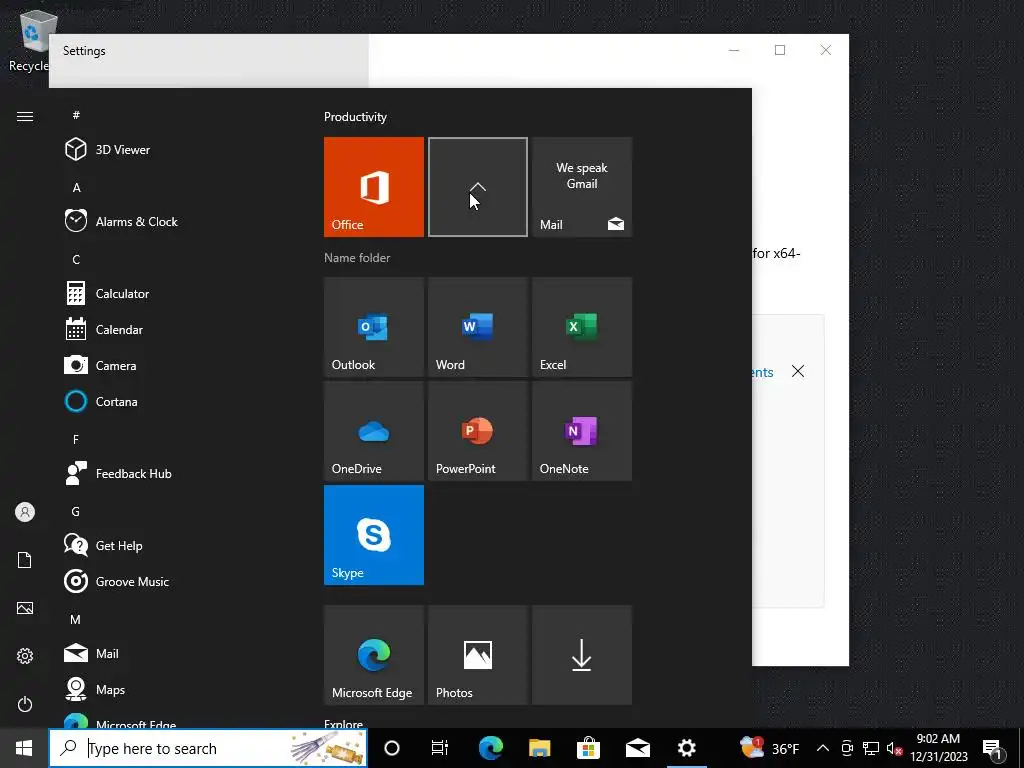
Task: Click the Skype tile
Action: pos(374,535)
